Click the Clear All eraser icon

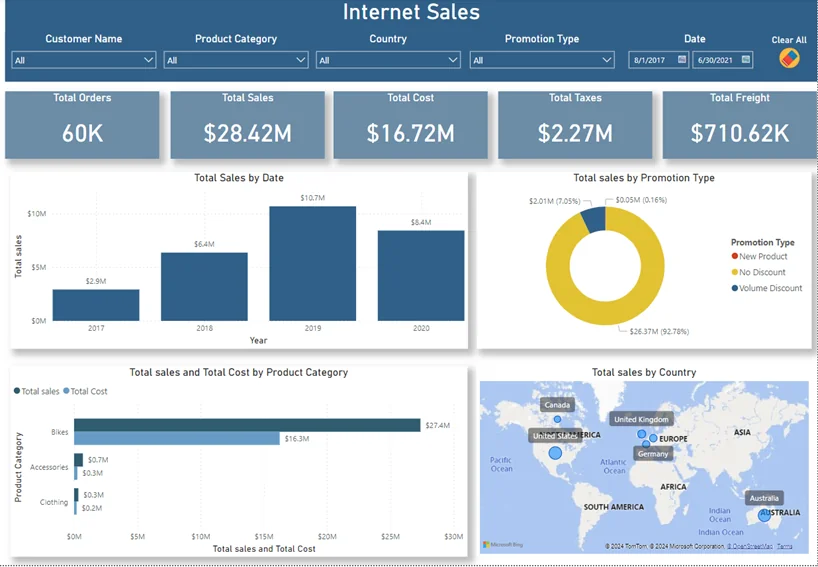[x=789, y=58]
